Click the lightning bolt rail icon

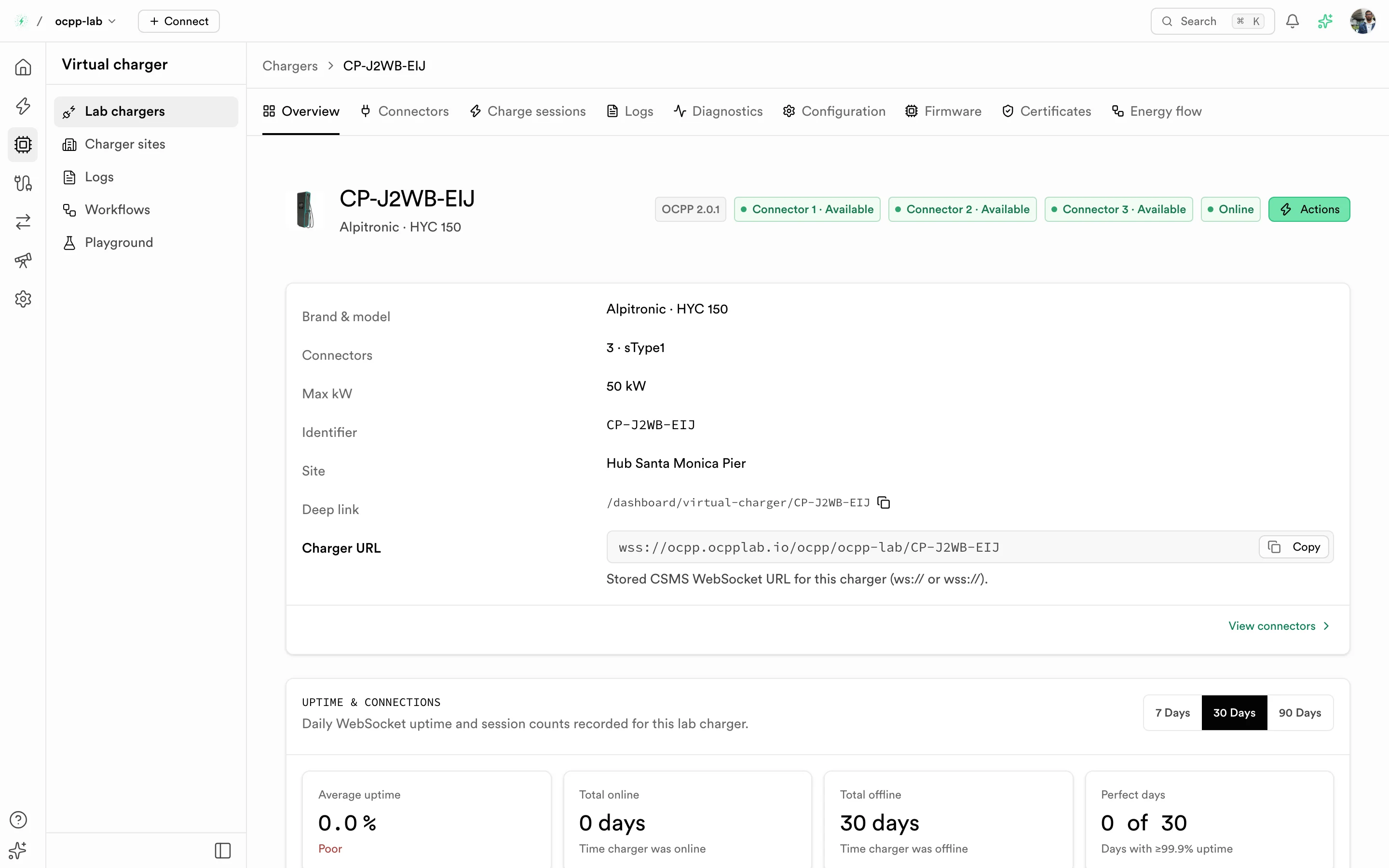[23, 106]
